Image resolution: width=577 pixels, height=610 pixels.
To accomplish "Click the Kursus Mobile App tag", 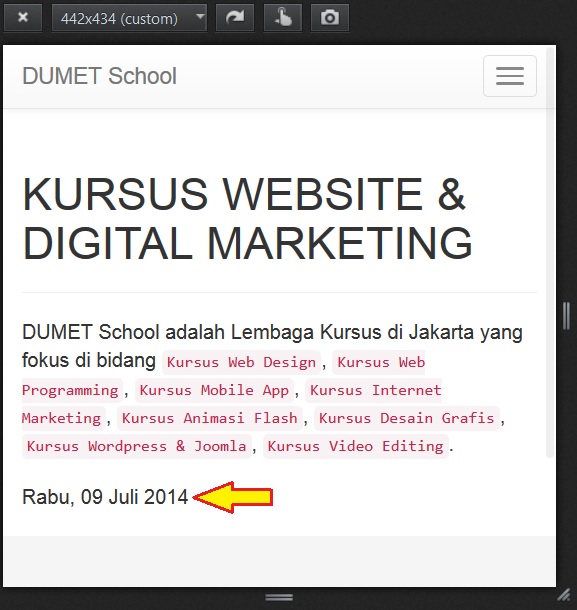I will coord(214,390).
